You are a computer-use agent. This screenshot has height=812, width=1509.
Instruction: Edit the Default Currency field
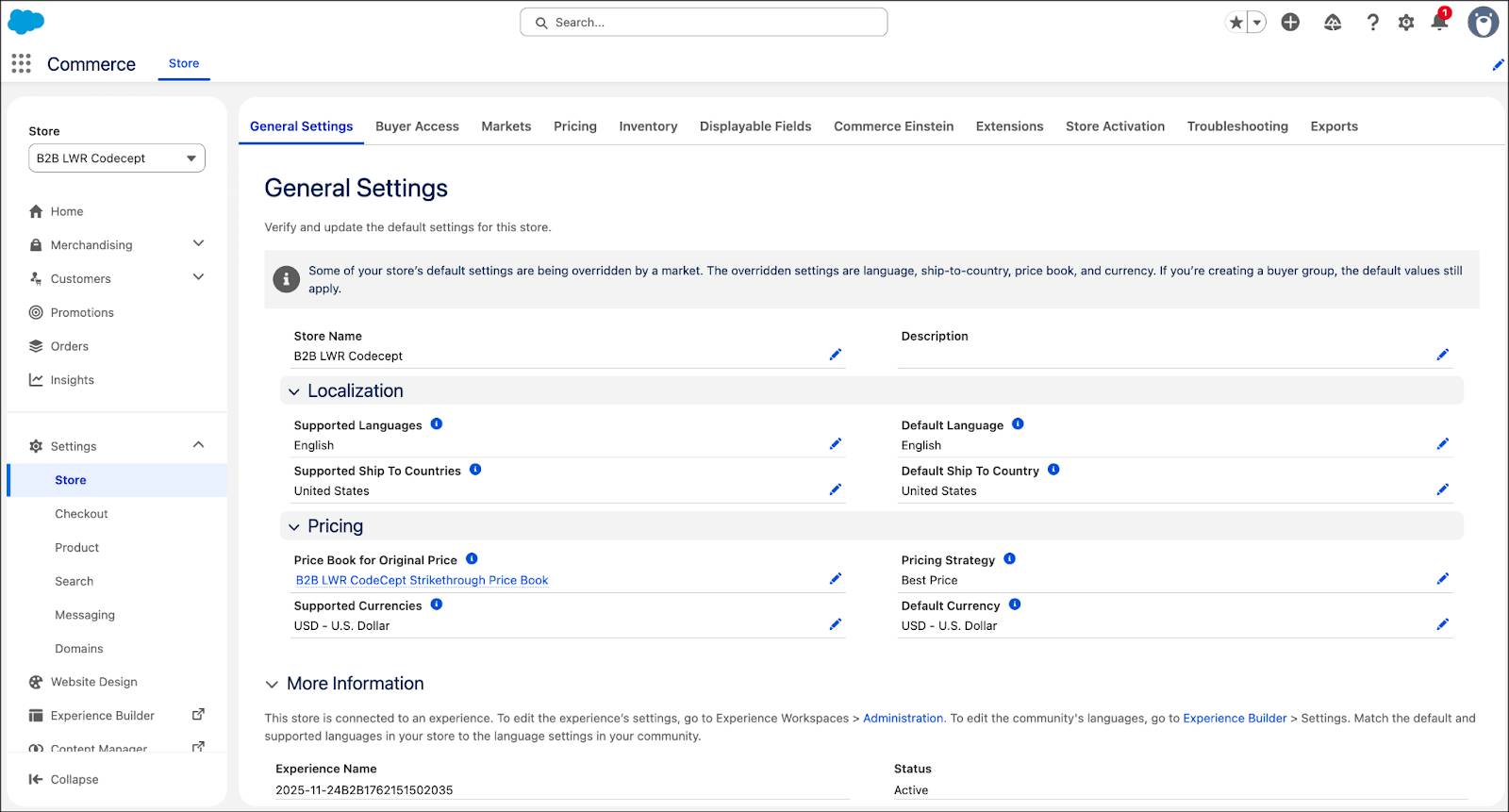(1442, 624)
